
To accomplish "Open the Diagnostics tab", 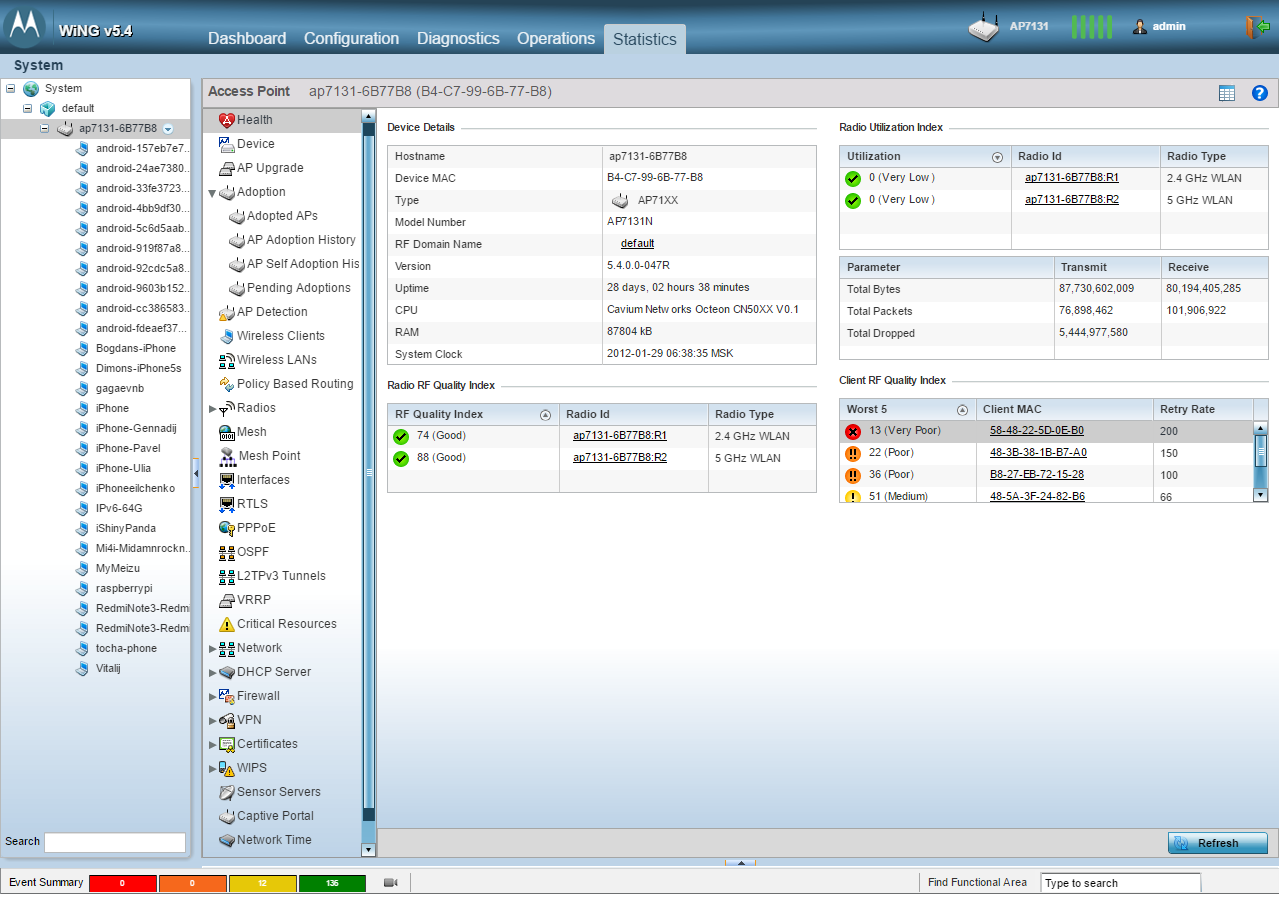I will tap(458, 38).
